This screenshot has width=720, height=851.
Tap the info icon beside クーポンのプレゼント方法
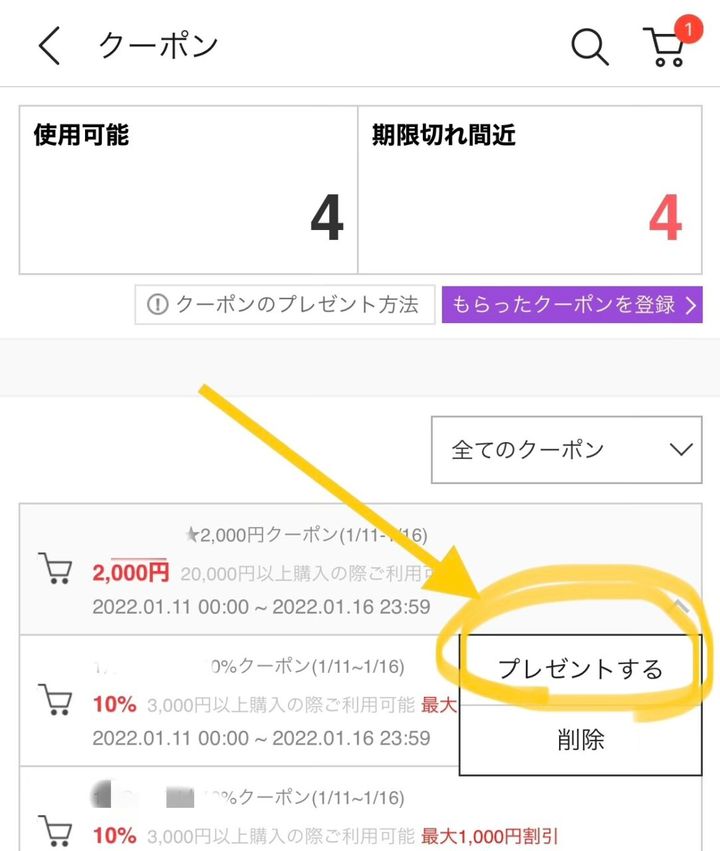tap(159, 305)
